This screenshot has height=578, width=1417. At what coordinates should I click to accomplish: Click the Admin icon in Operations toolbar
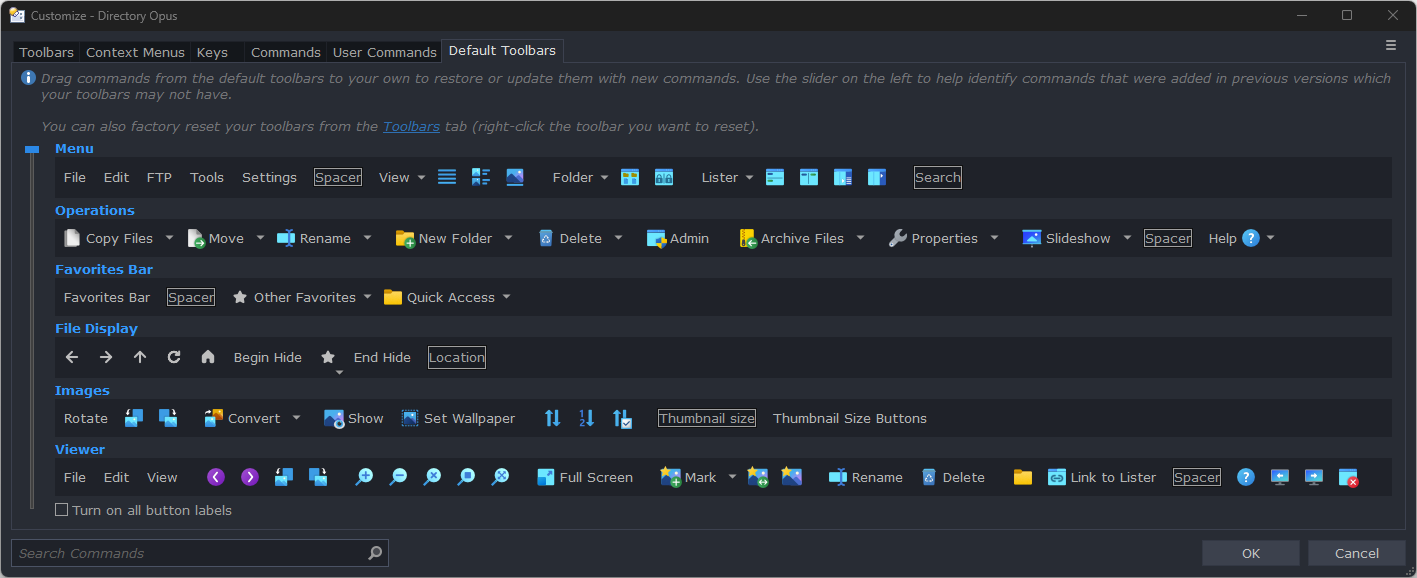pyautogui.click(x=656, y=238)
